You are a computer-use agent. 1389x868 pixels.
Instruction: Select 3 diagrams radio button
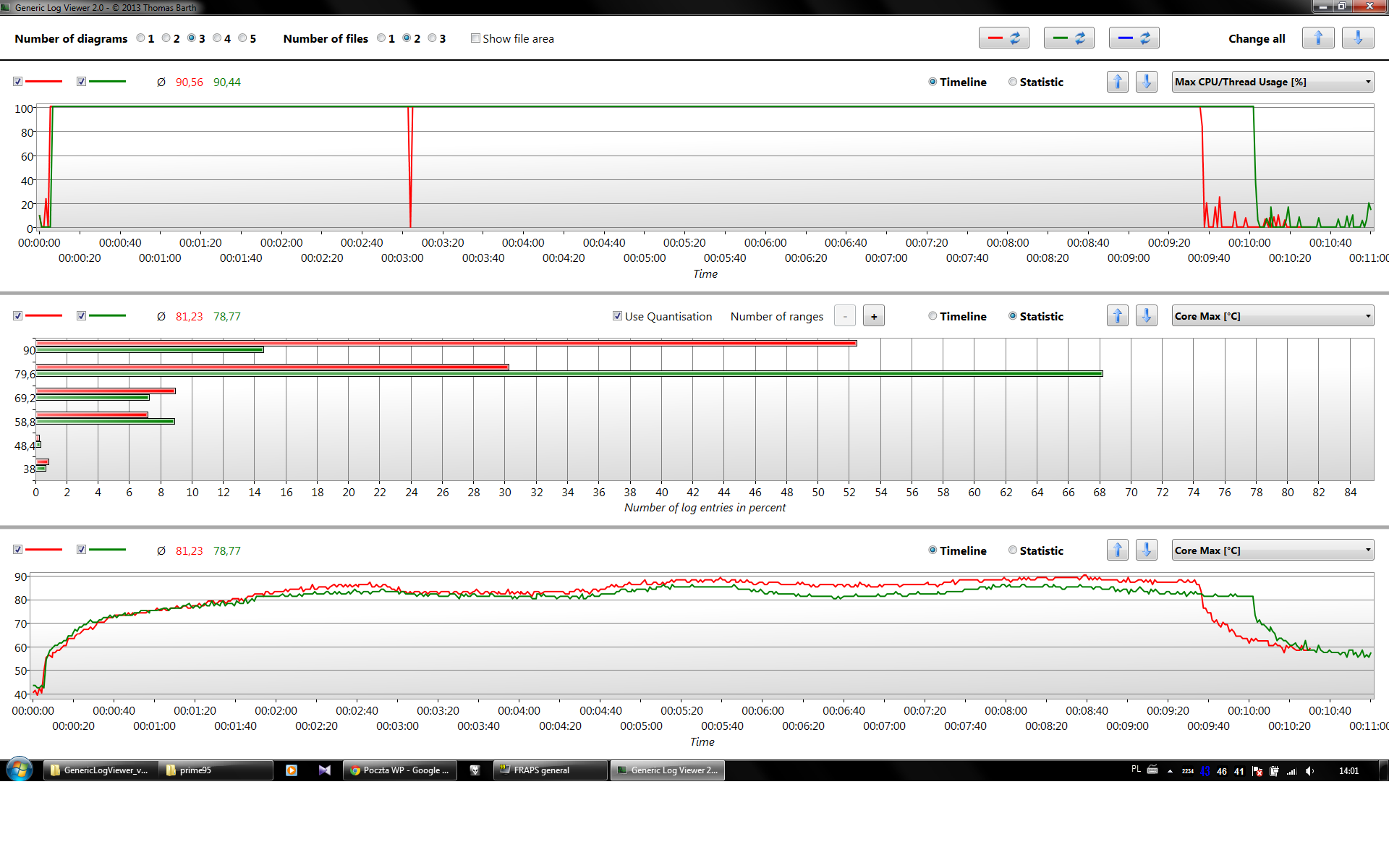[x=191, y=38]
